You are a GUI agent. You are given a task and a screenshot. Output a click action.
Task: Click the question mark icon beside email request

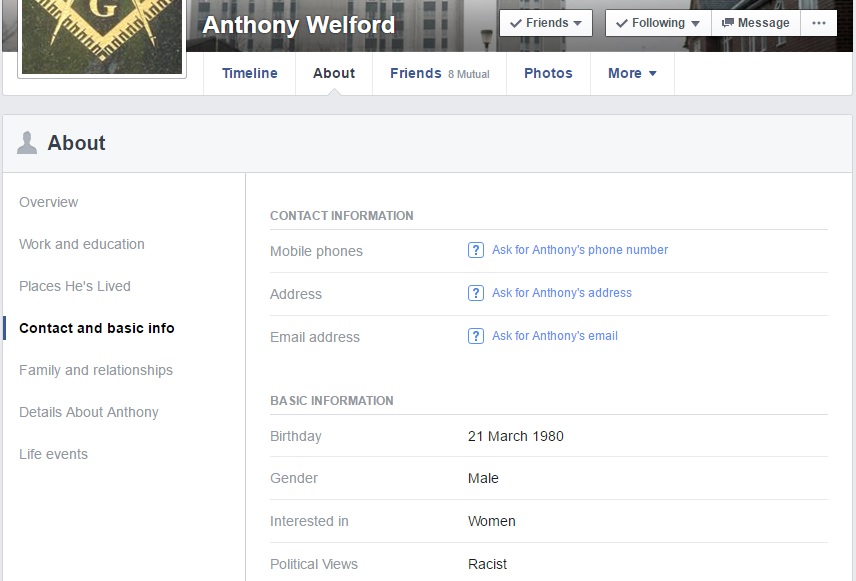[476, 336]
